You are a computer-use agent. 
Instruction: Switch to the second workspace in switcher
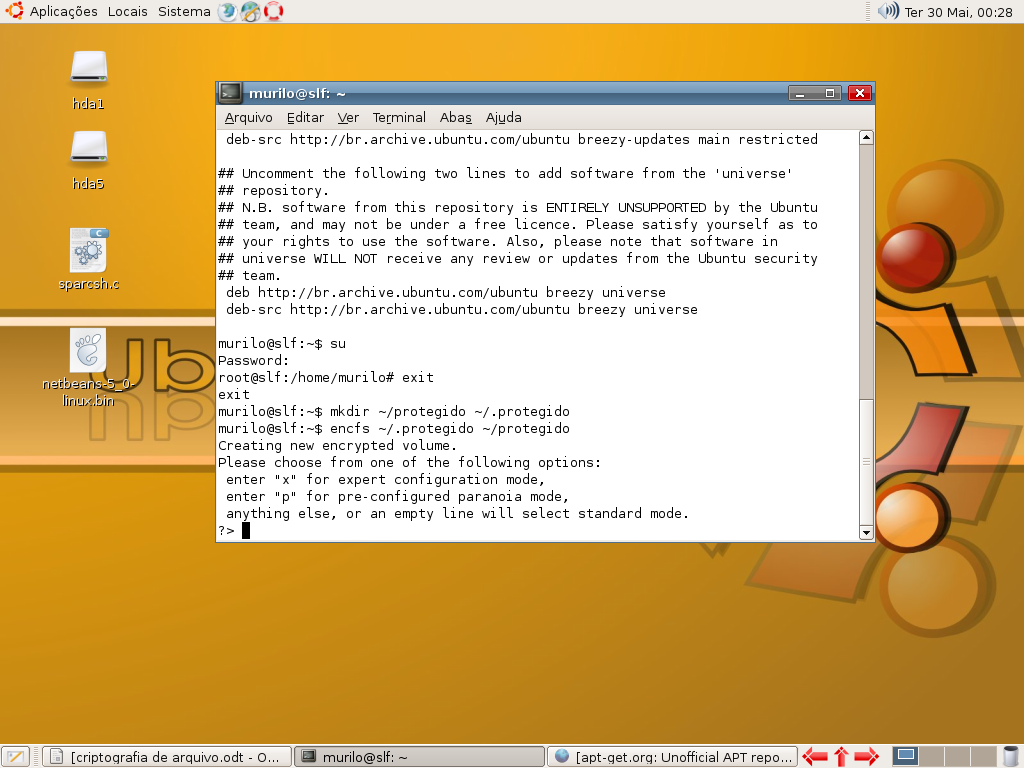point(931,757)
